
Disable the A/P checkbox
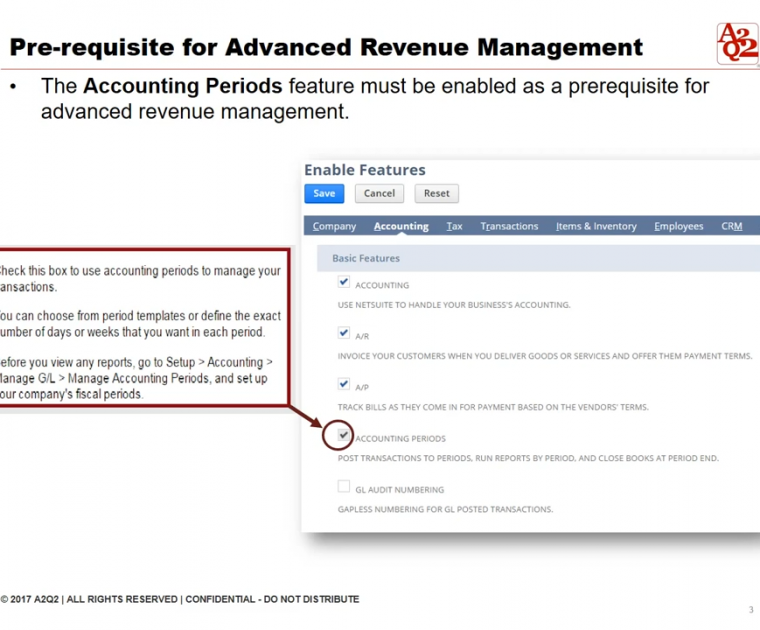[344, 385]
